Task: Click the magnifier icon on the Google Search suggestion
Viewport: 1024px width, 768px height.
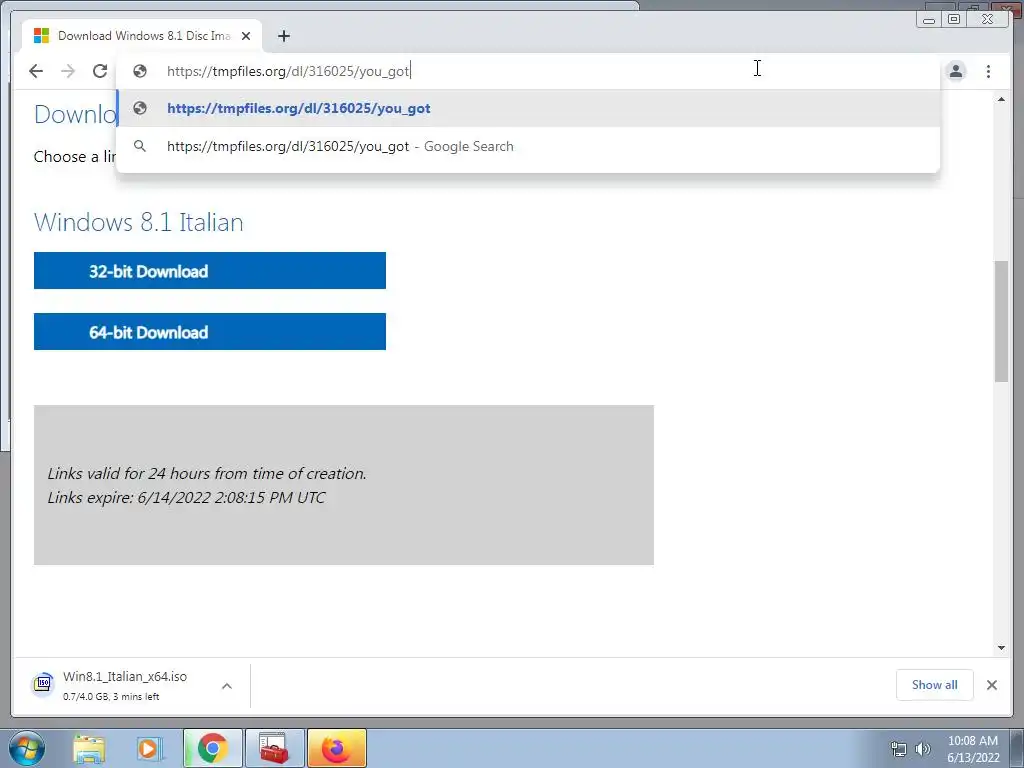Action: pos(140,146)
